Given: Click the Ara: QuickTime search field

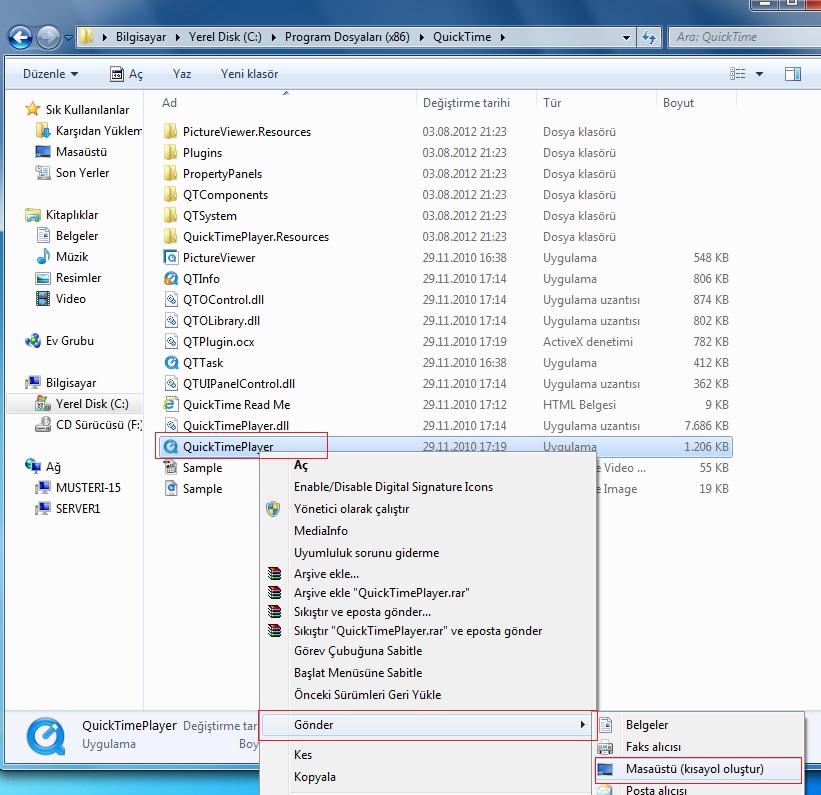Looking at the screenshot, I should (746, 37).
